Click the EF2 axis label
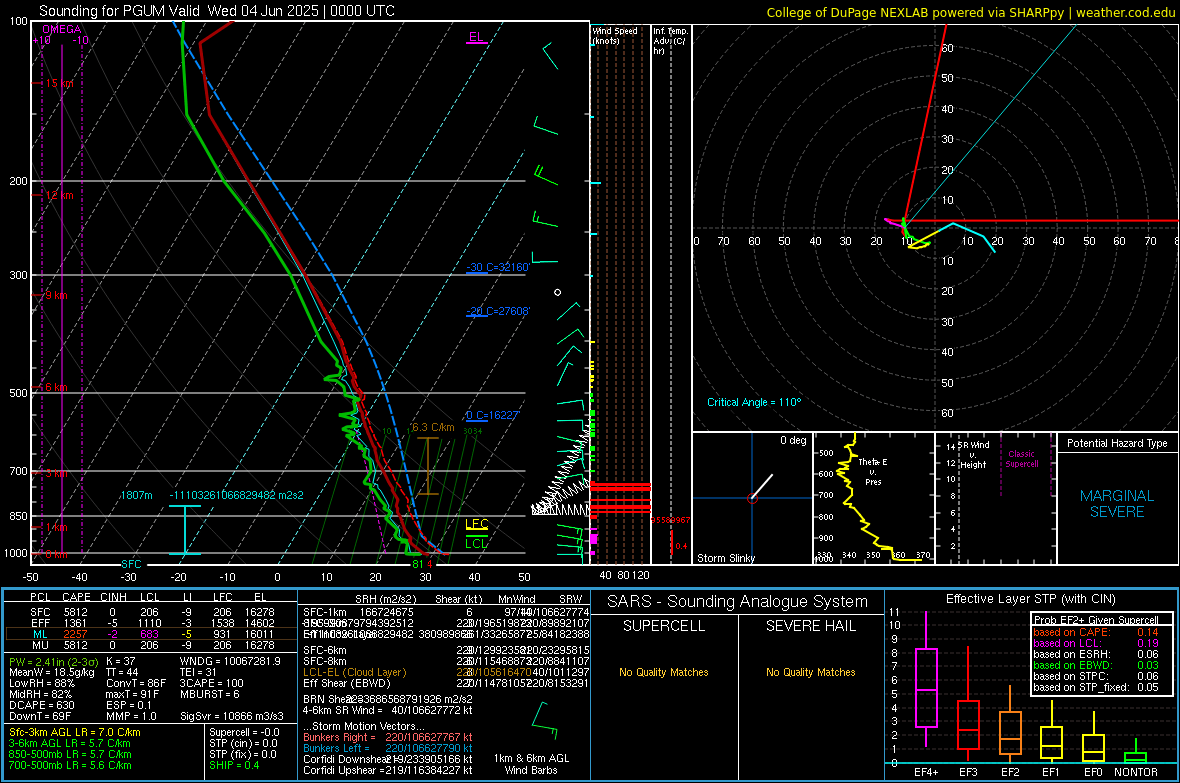Image resolution: width=1180 pixels, height=783 pixels. (1010, 772)
